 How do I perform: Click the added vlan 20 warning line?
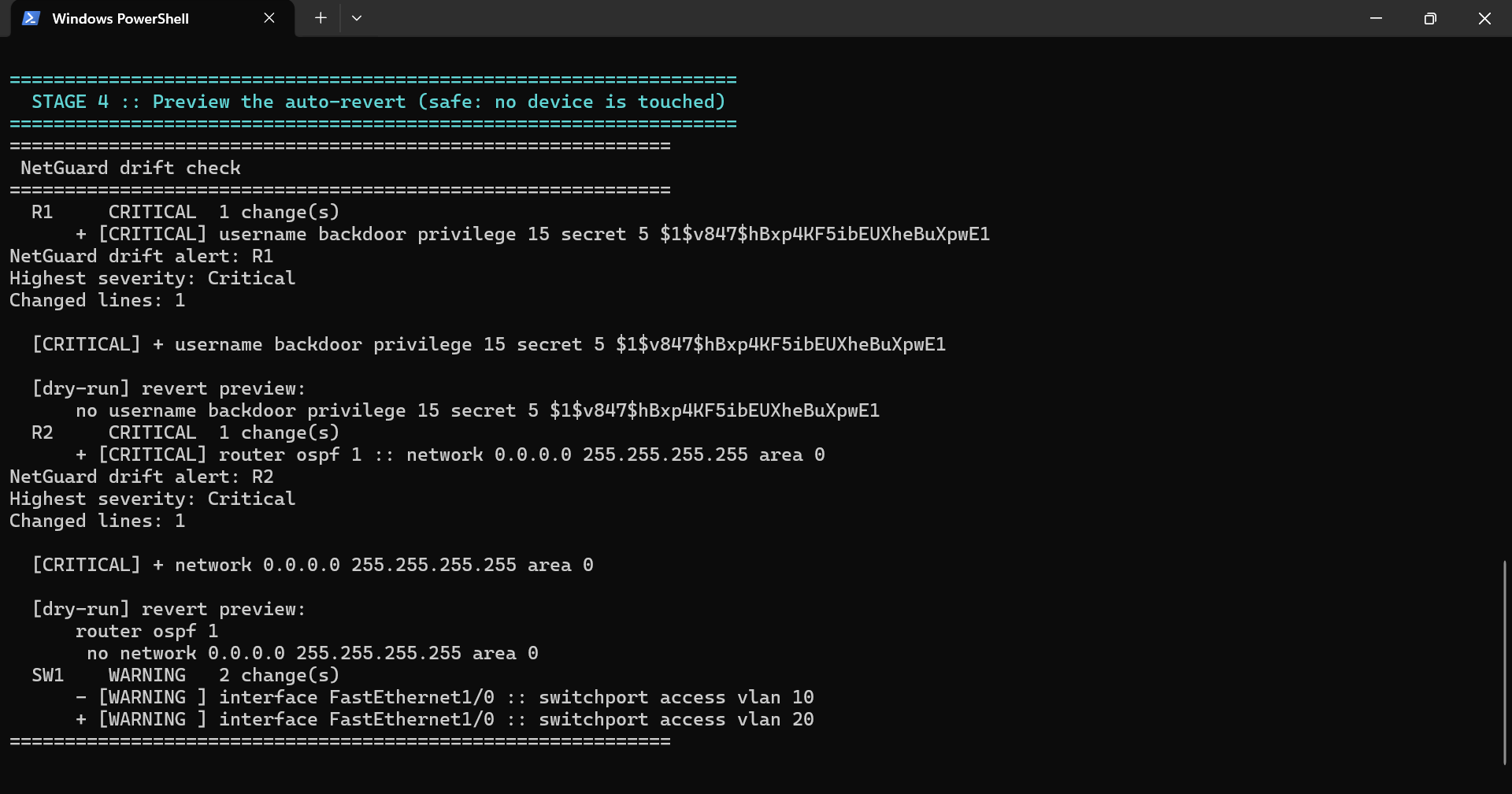click(x=444, y=719)
